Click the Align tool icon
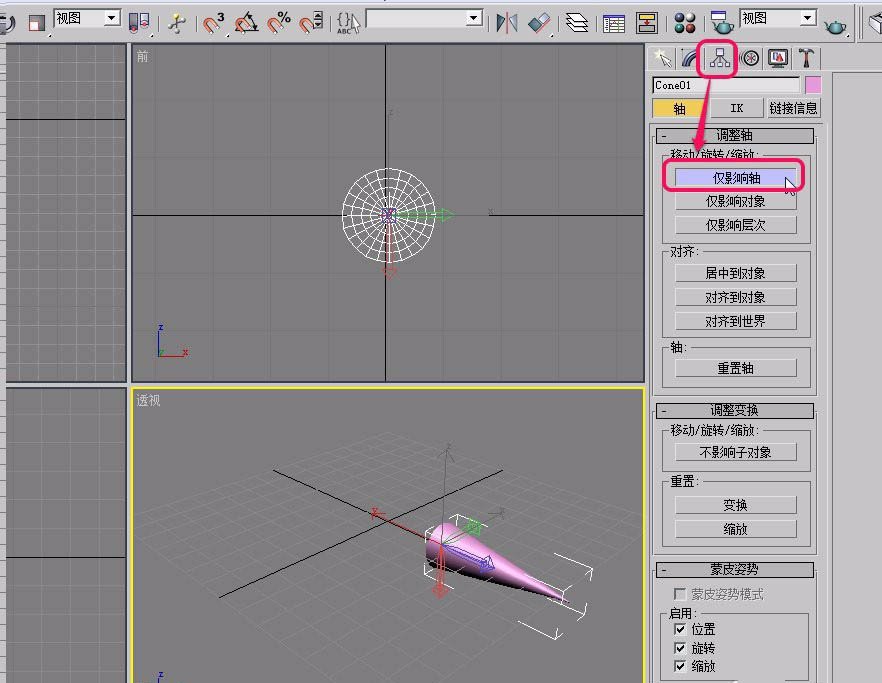Image resolution: width=882 pixels, height=683 pixels. pyautogui.click(x=539, y=23)
